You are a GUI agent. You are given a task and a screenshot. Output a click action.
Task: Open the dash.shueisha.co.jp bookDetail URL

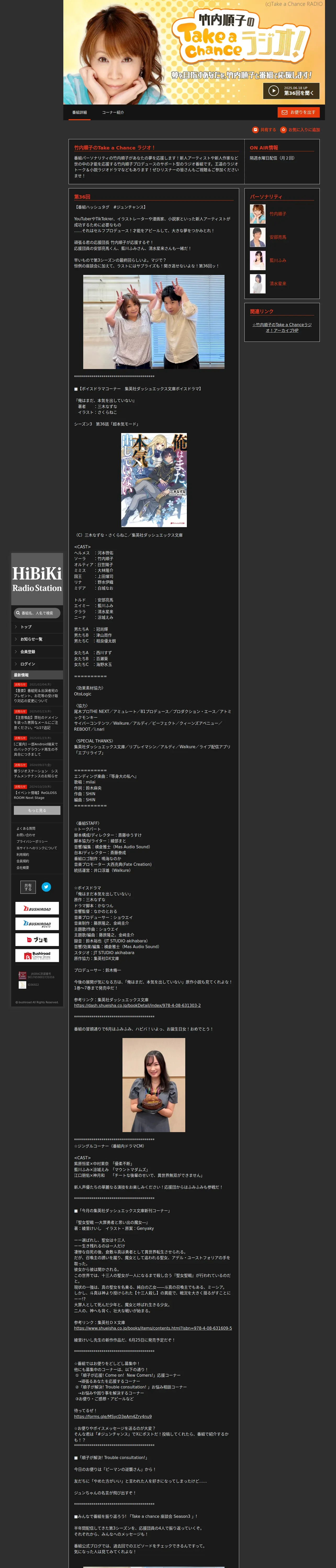[x=137, y=1006]
